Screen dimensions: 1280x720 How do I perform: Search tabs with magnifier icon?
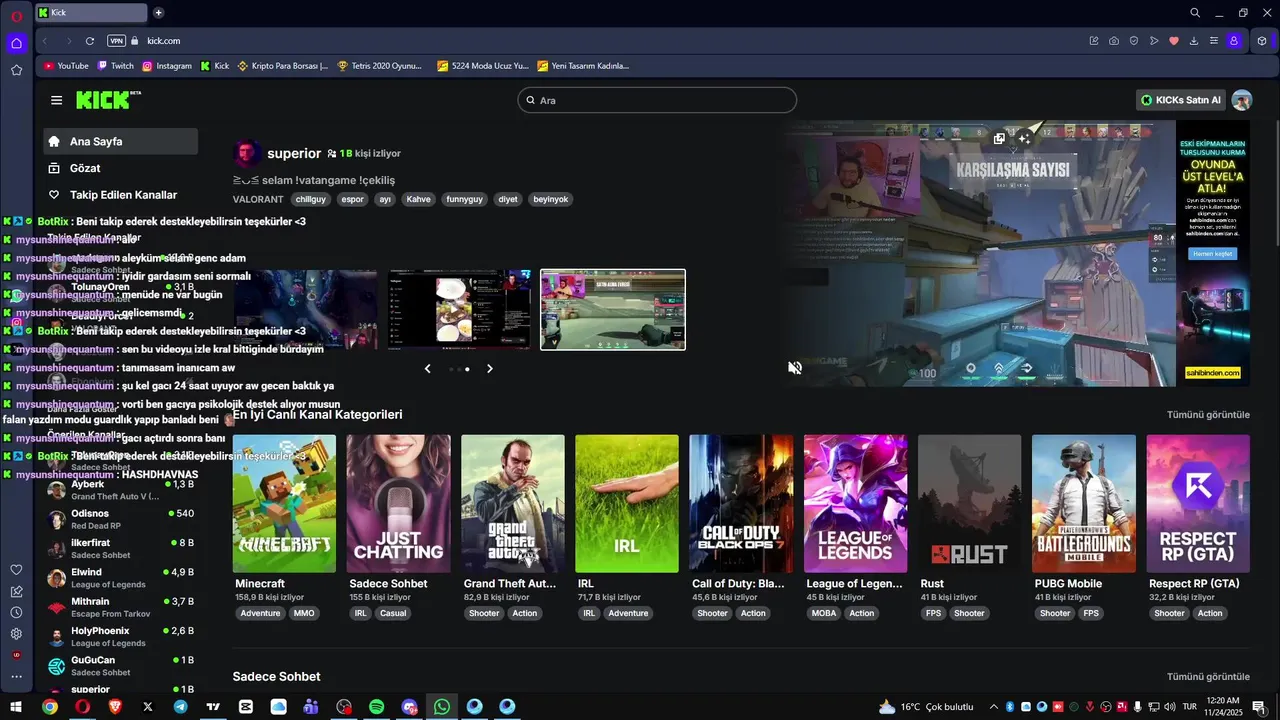point(1195,13)
